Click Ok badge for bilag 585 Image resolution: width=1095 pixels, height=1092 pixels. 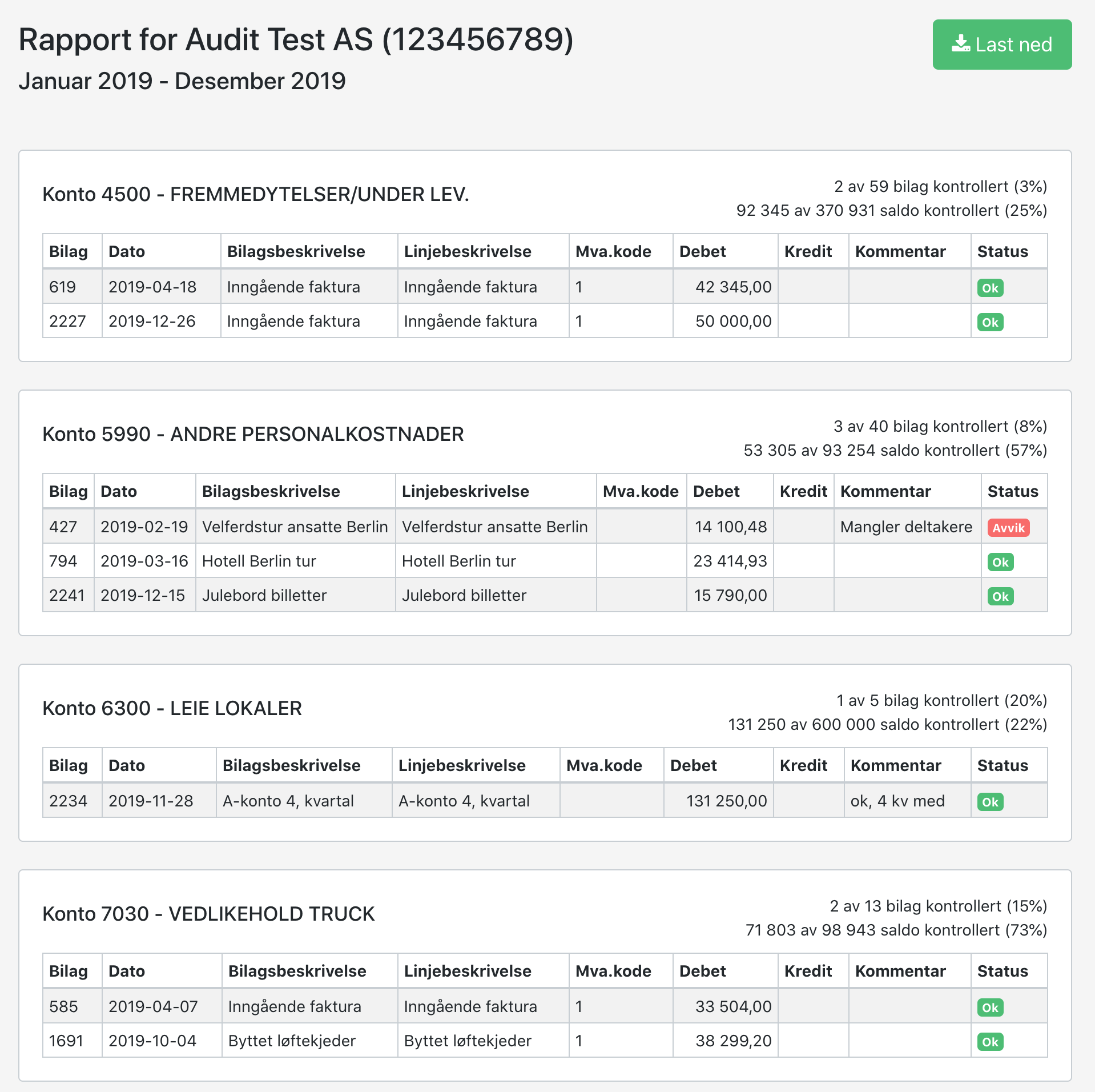coord(990,1007)
